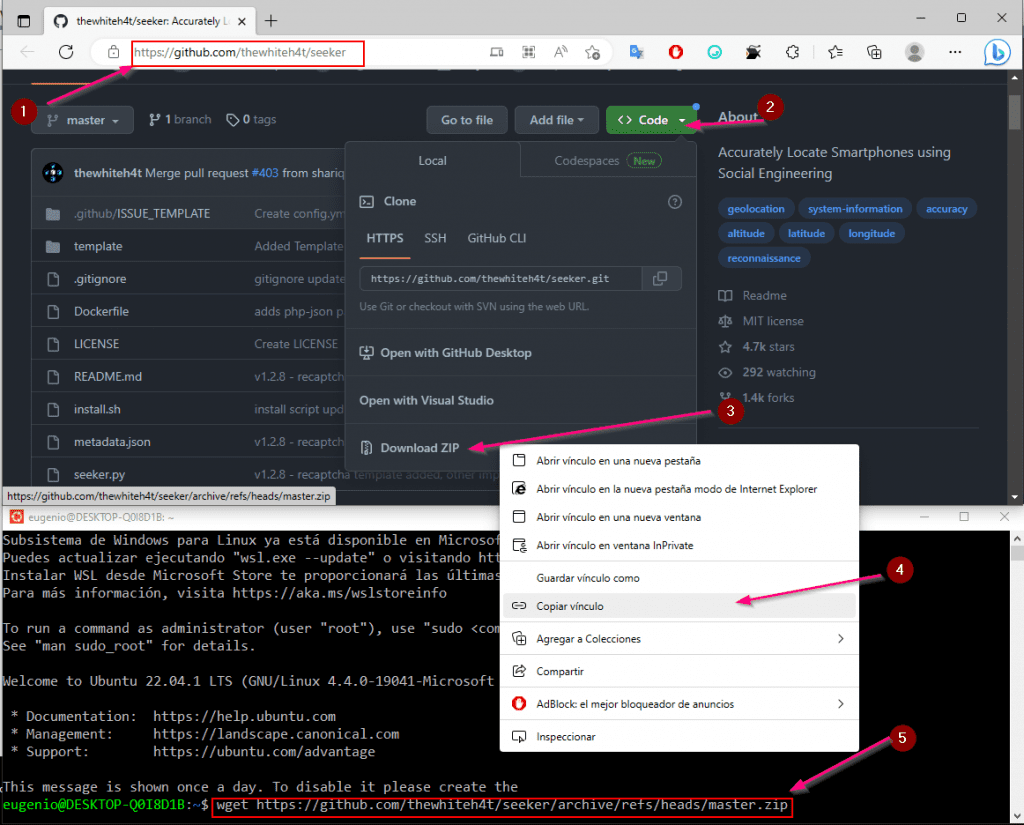Expand the AdBlock context submenu
This screenshot has height=825, width=1024.
[x=679, y=704]
